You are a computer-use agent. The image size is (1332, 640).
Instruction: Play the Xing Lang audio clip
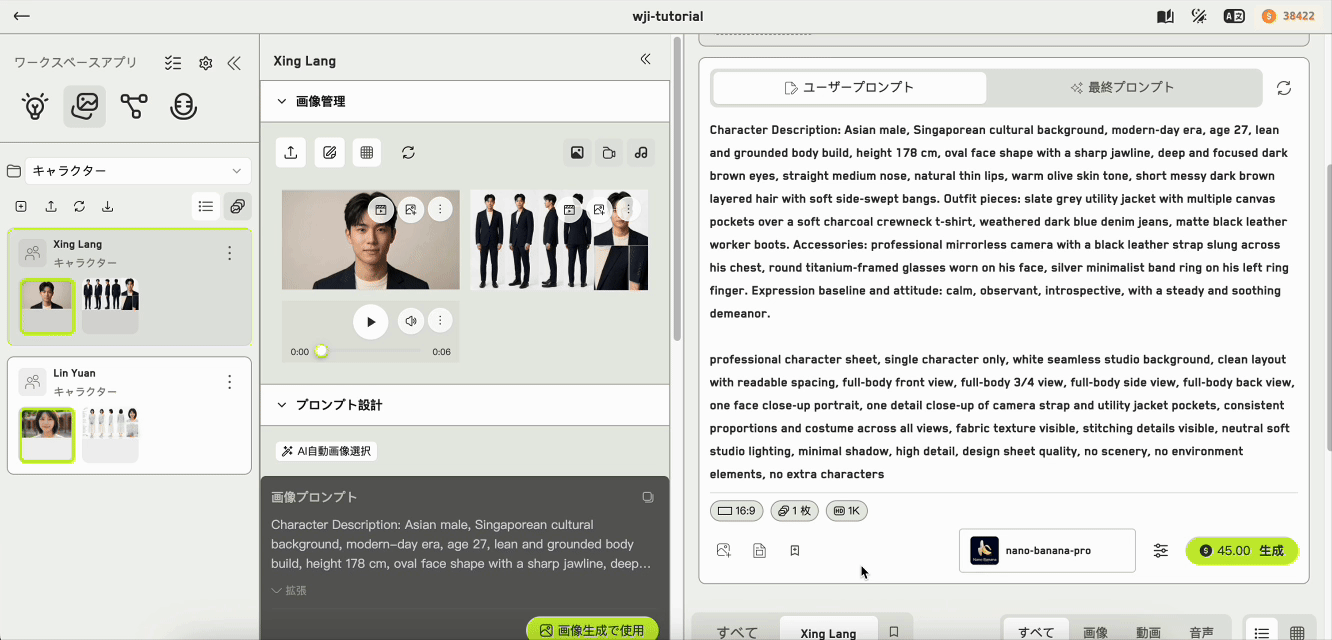(x=371, y=322)
